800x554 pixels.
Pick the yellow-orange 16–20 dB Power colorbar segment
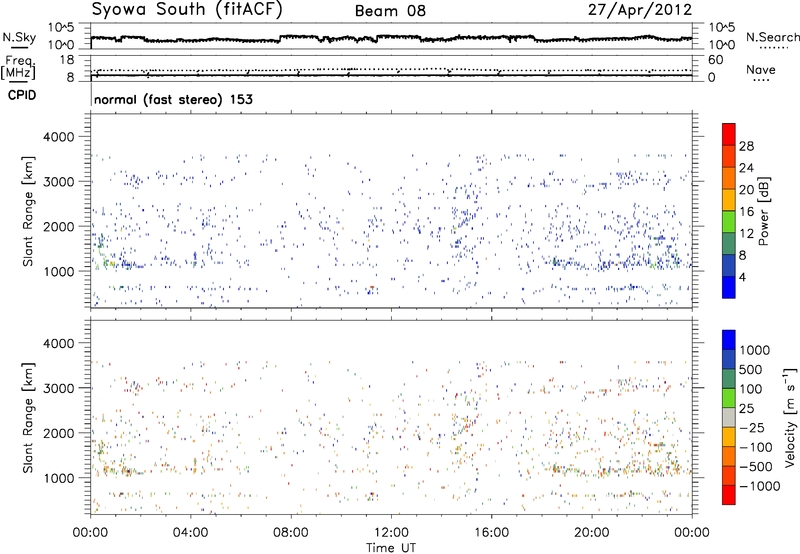click(729, 200)
